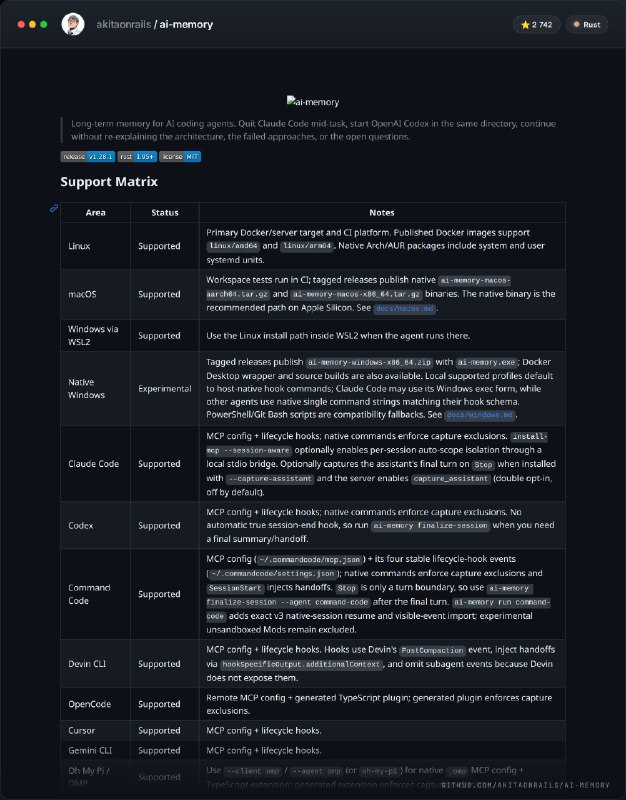Click the license MIT badge
This screenshot has width=626, height=800.
click(x=180, y=157)
